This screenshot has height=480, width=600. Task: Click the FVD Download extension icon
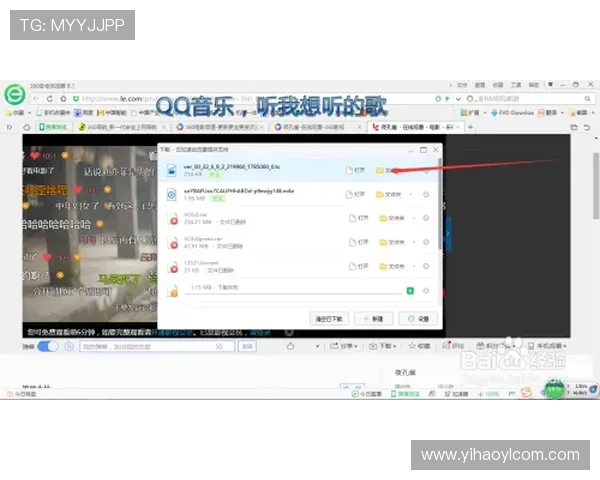click(512, 113)
